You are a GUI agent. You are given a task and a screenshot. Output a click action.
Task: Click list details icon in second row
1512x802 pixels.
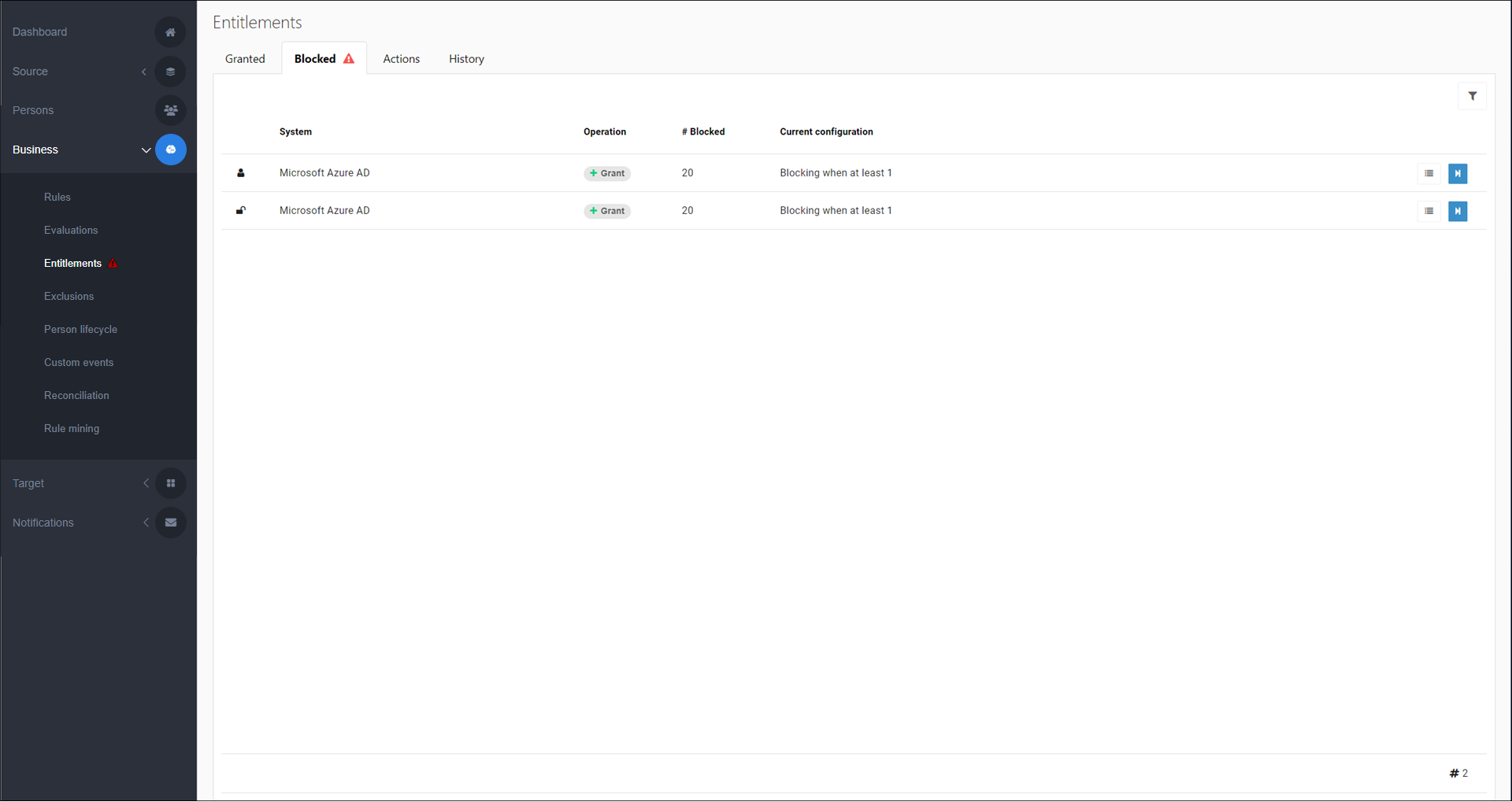click(x=1429, y=211)
